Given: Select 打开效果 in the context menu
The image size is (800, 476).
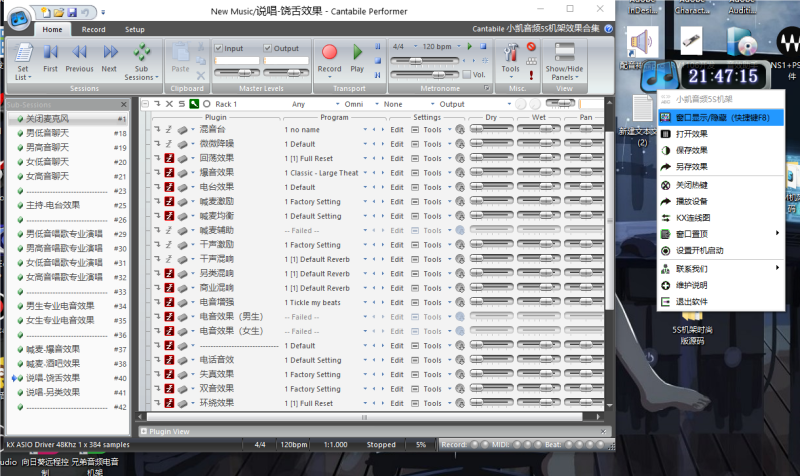Looking at the screenshot, I should tap(720, 134).
